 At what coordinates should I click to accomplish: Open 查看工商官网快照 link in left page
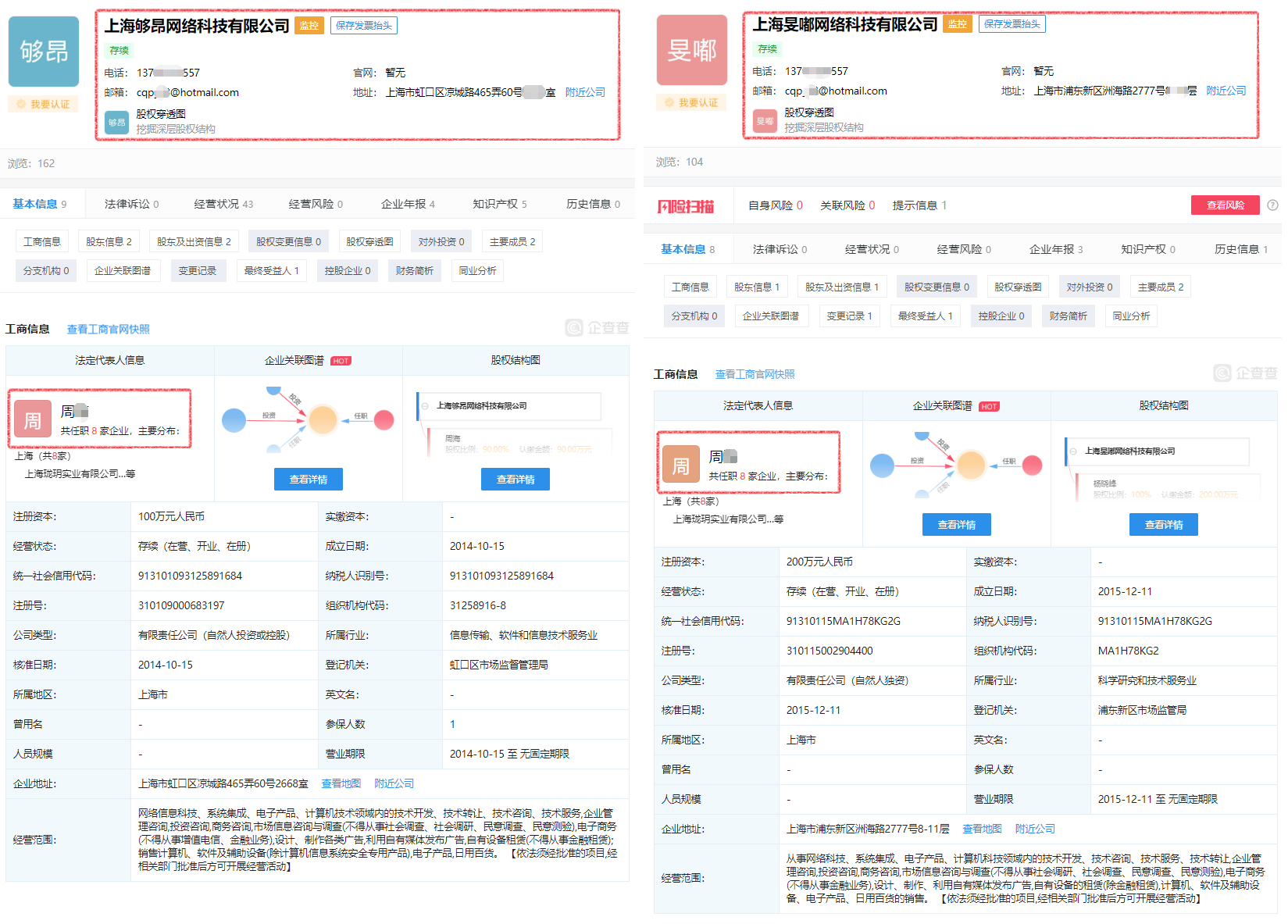(109, 329)
